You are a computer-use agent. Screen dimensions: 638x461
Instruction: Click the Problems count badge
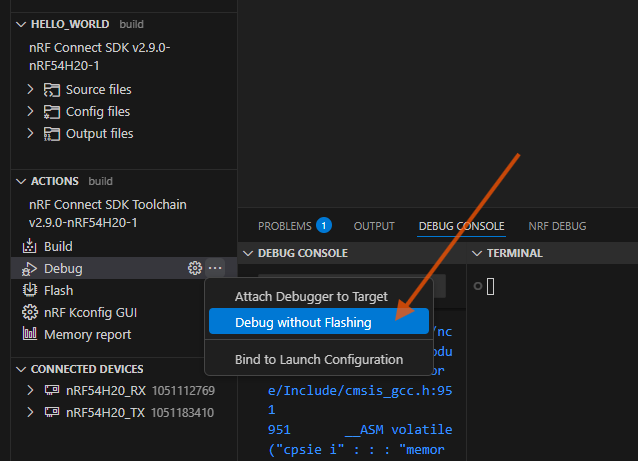[324, 225]
